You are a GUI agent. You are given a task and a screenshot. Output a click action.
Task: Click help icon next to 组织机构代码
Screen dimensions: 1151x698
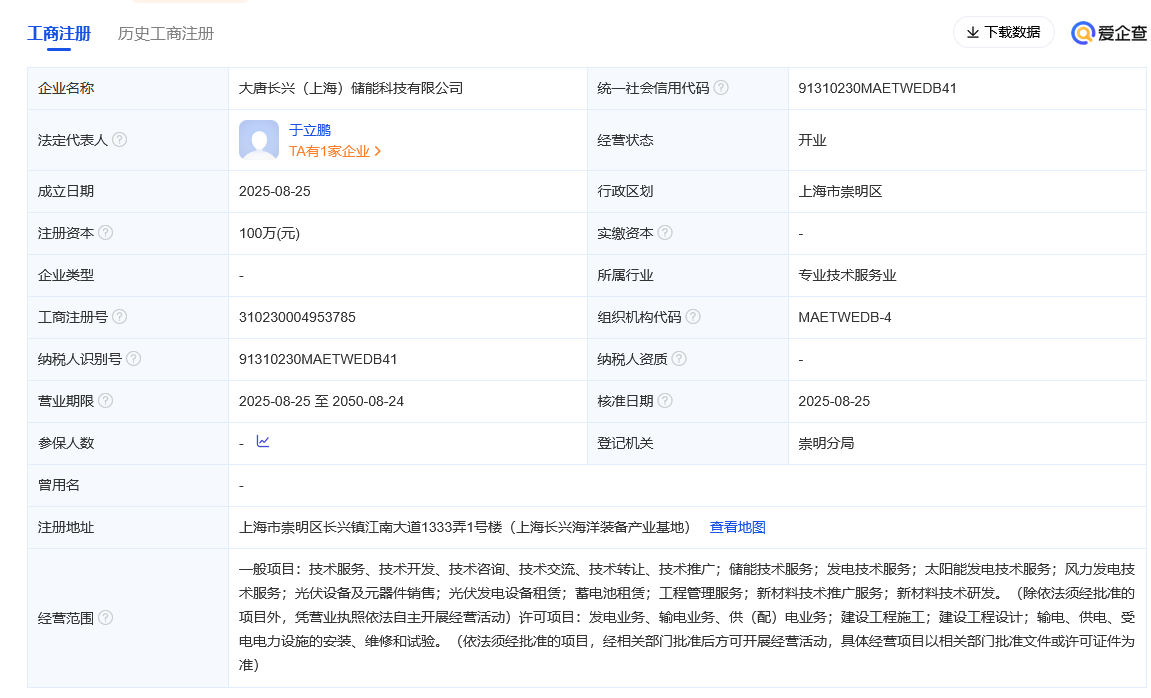(x=693, y=316)
